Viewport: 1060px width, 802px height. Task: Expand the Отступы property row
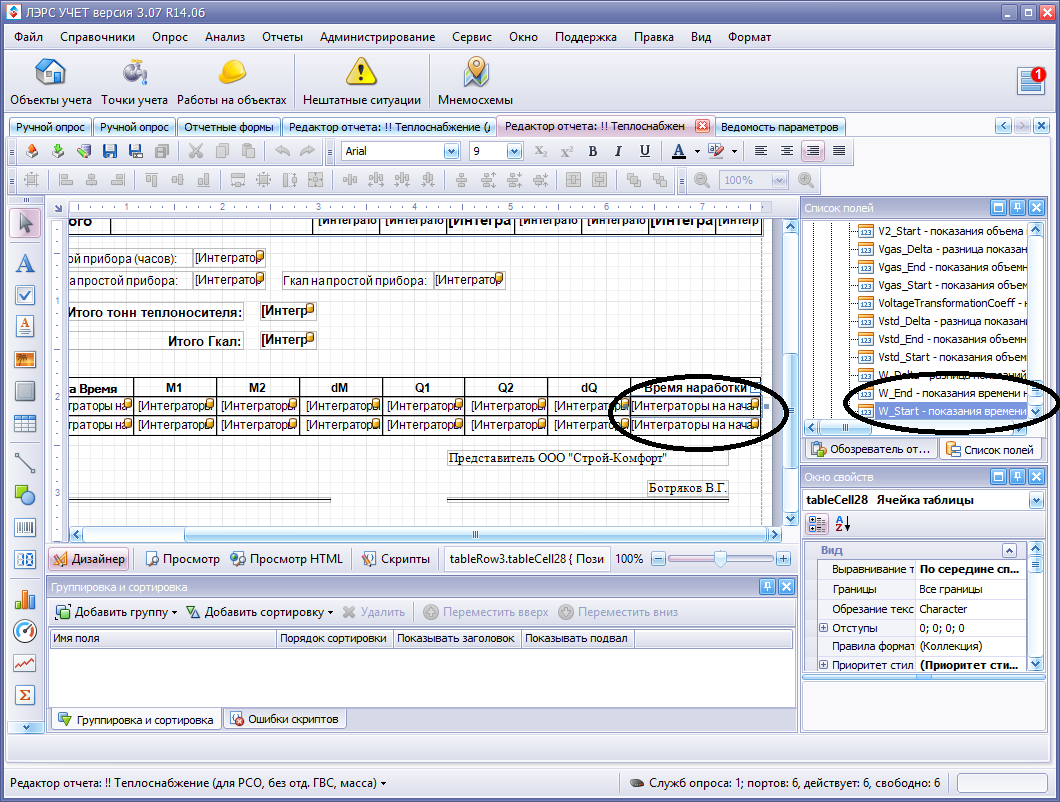(823, 628)
